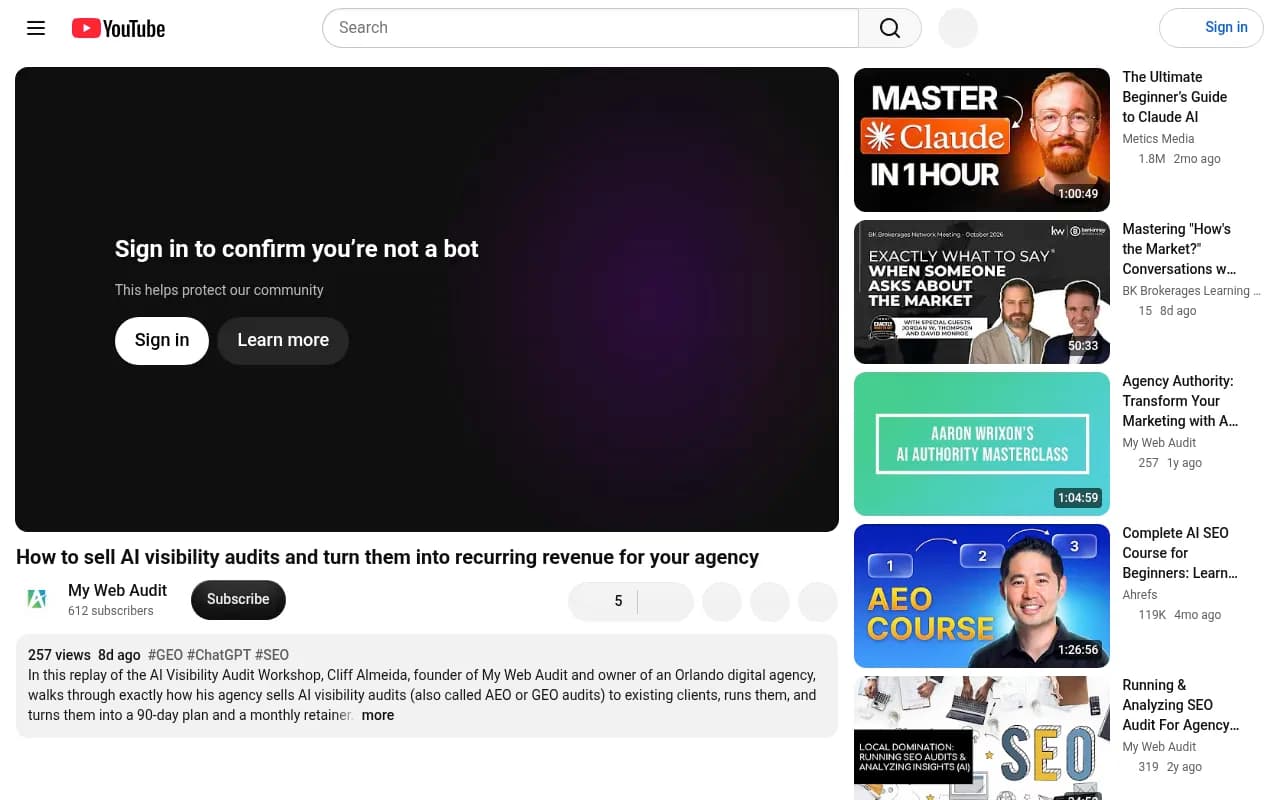Open "The Ultimate Beginner's Guide to Claude AI" title

[1175, 97]
